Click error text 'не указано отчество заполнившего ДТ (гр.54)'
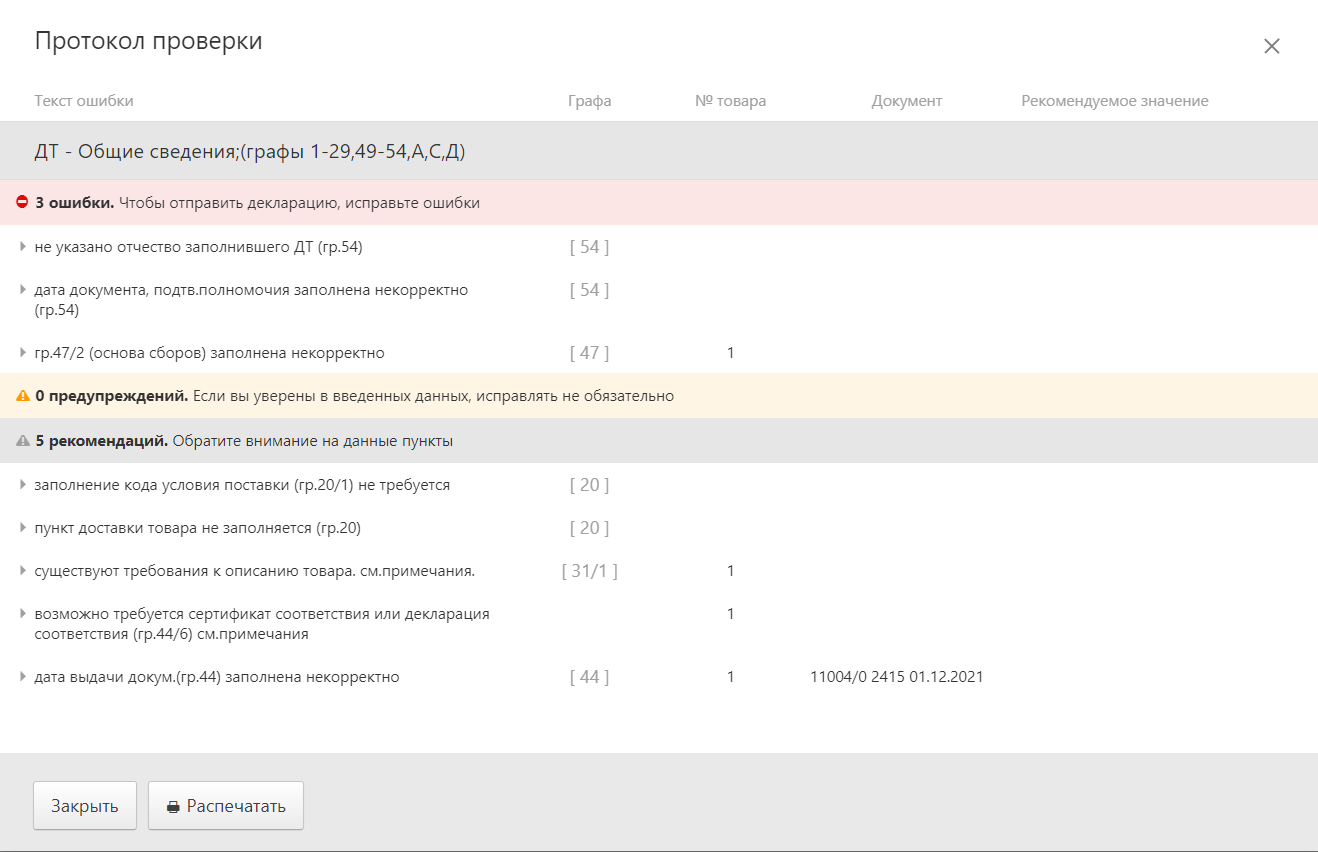 pyautogui.click(x=198, y=247)
